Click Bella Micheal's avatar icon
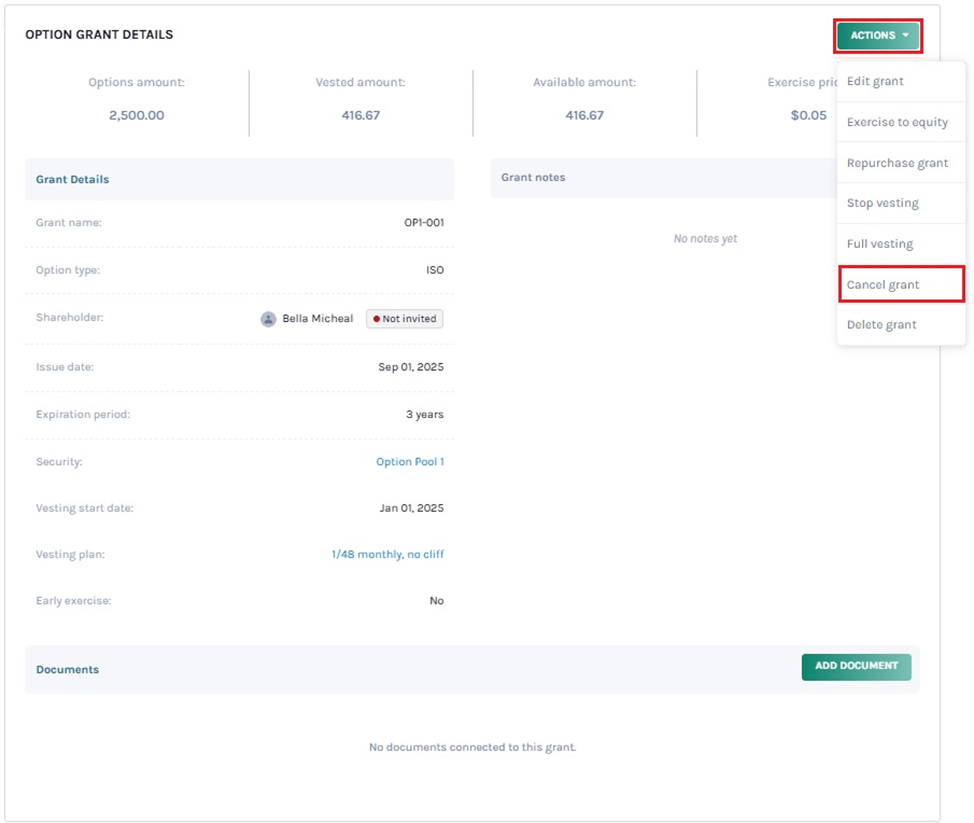 click(268, 319)
